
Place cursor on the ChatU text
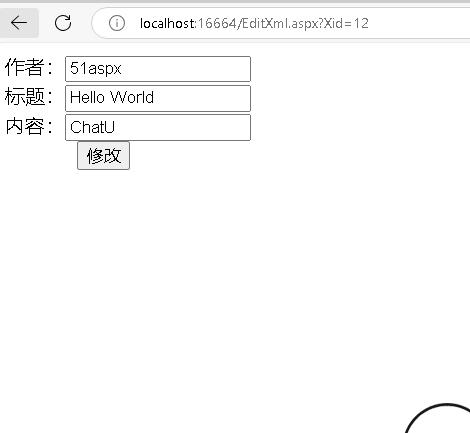92,127
